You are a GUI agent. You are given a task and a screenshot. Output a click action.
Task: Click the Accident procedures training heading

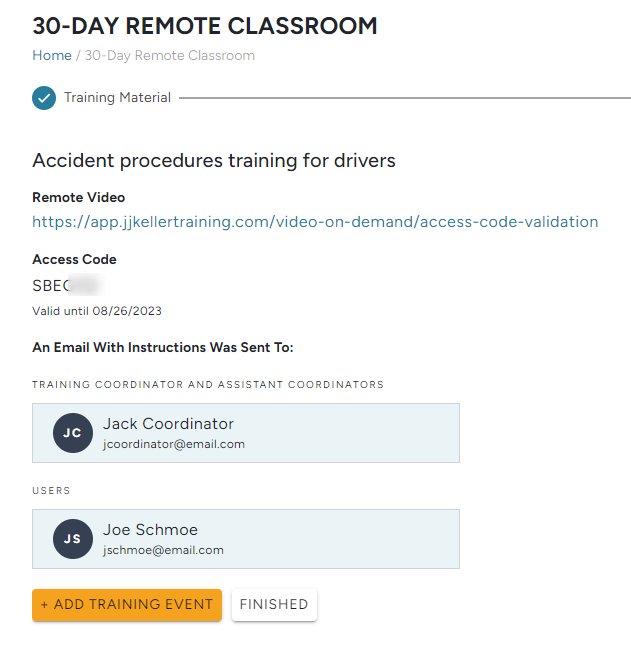tap(214, 161)
